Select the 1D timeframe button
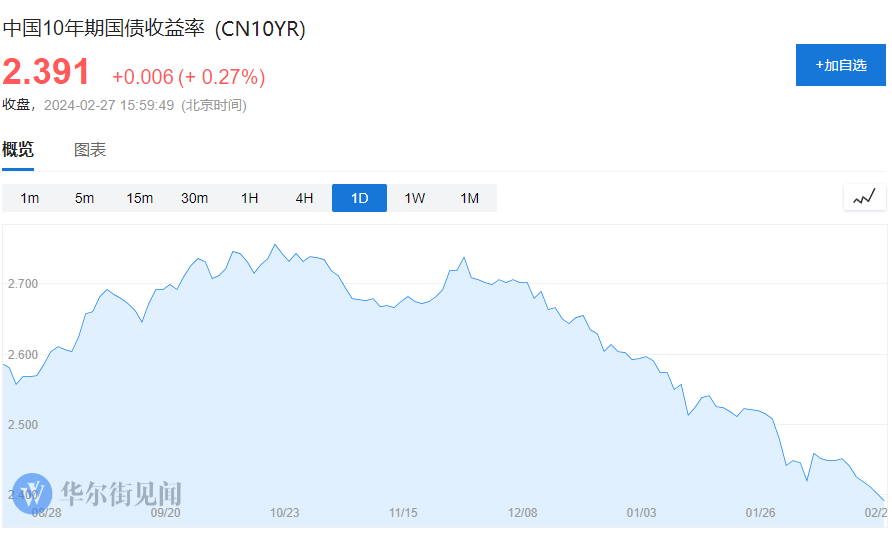 (359, 198)
